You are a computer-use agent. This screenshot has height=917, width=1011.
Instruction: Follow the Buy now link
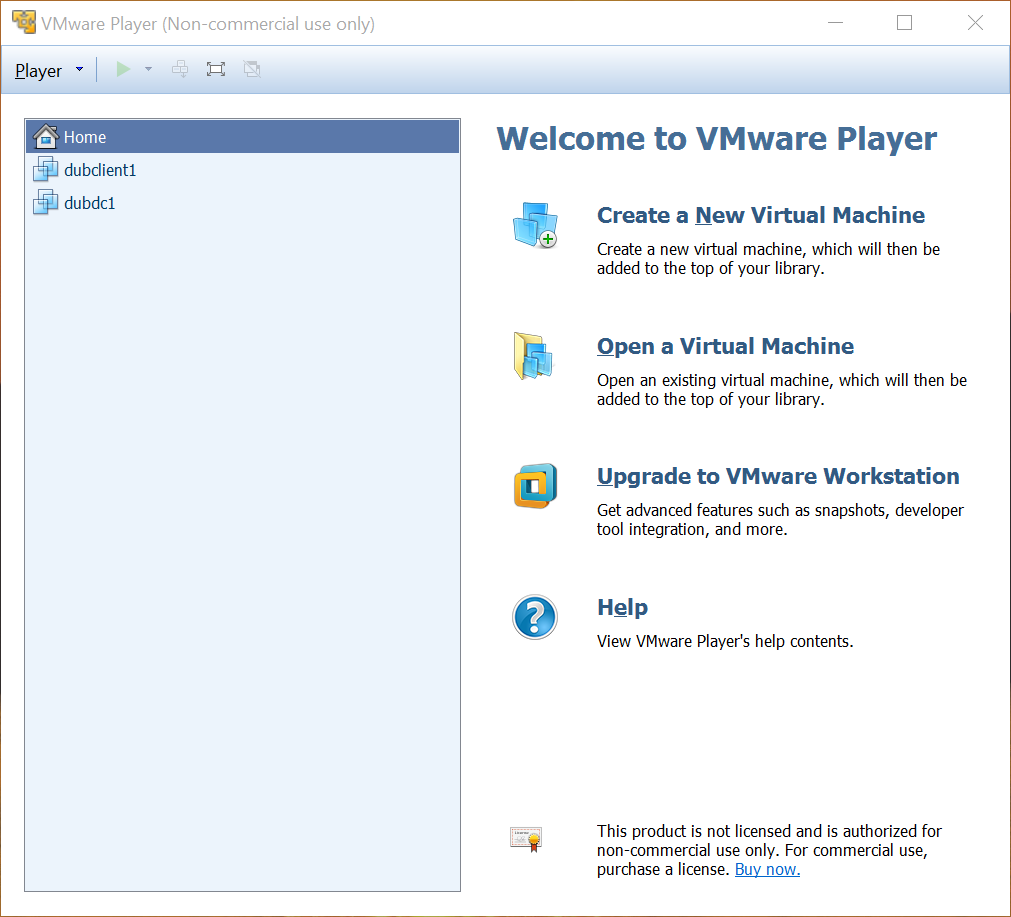pos(767,869)
